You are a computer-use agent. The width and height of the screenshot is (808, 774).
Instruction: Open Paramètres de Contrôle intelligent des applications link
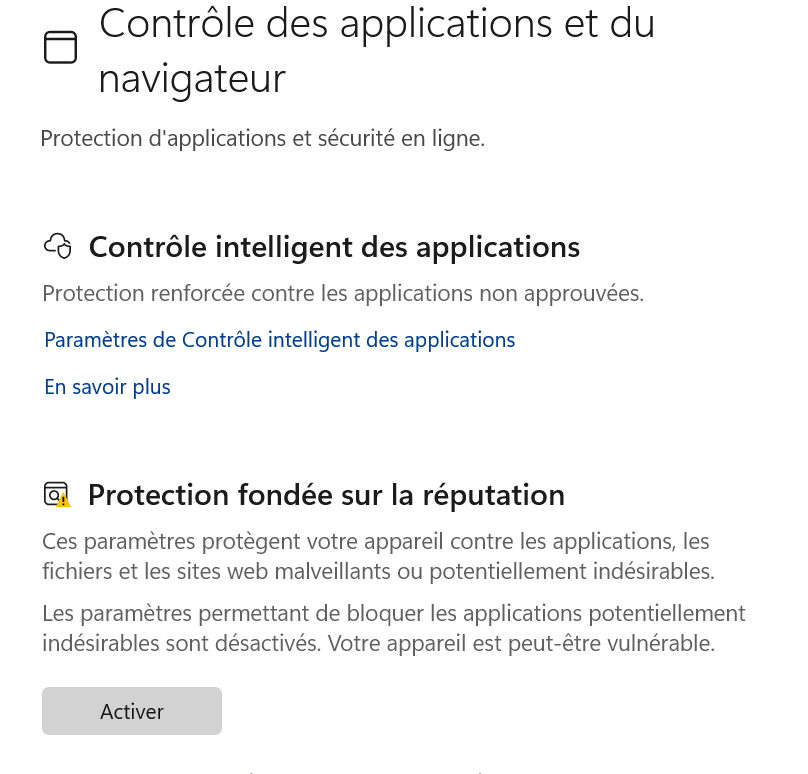[280, 340]
